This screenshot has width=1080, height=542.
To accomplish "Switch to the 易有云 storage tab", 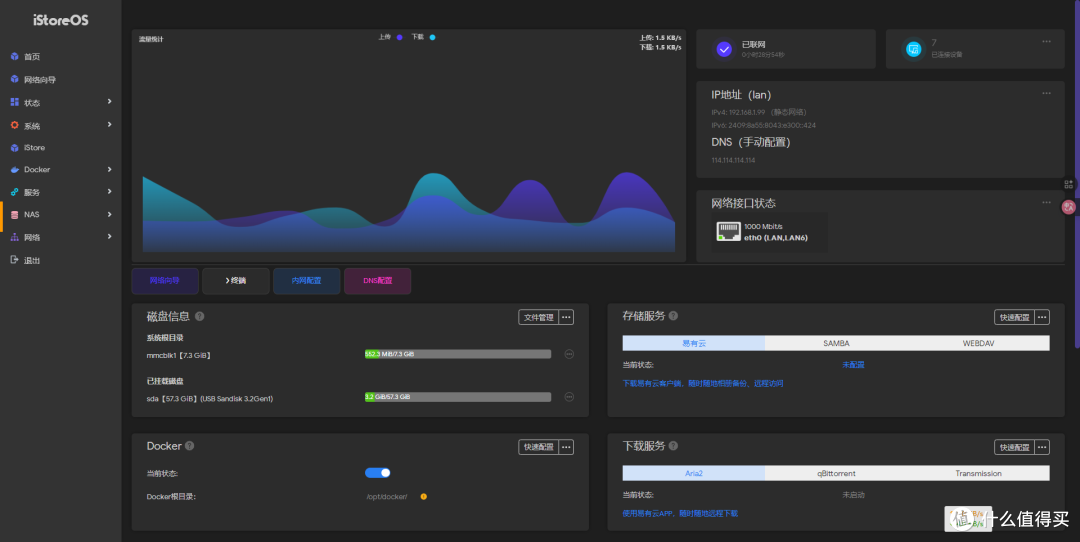I will pyautogui.click(x=694, y=343).
